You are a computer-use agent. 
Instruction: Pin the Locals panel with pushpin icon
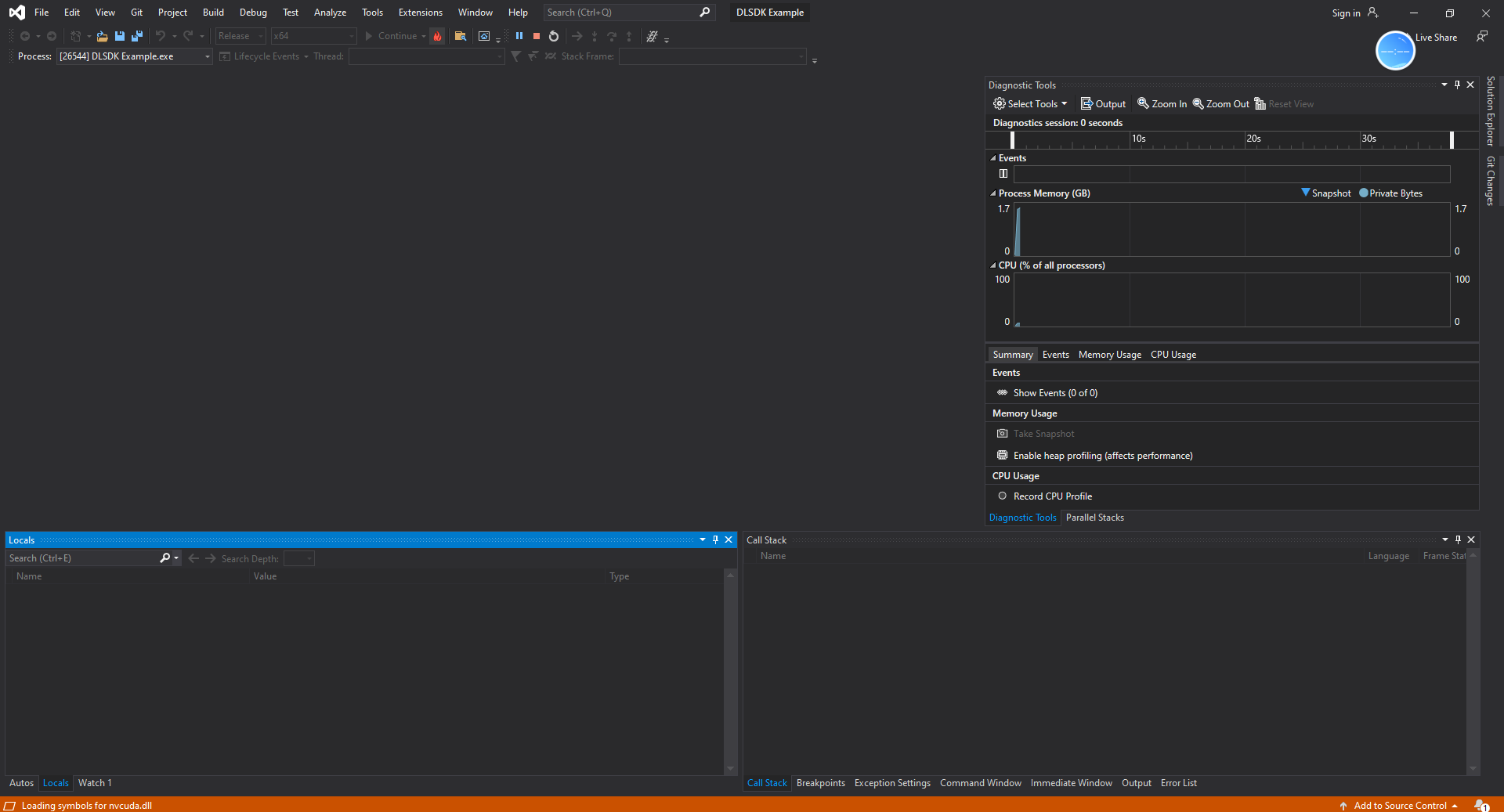coord(715,540)
